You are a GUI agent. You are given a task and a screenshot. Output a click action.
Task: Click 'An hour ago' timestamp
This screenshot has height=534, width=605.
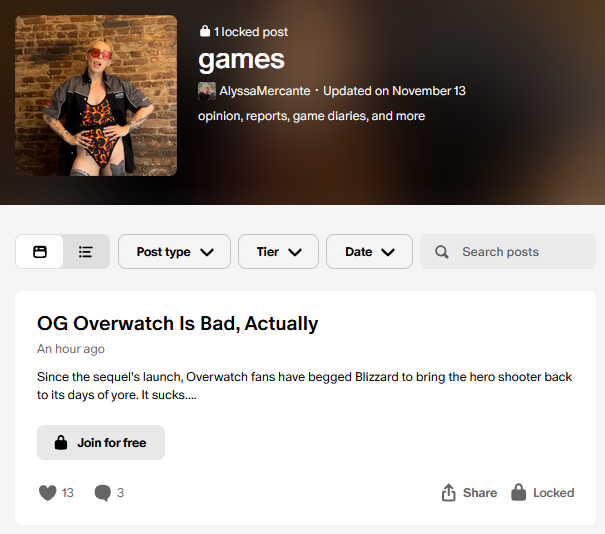[x=71, y=349]
